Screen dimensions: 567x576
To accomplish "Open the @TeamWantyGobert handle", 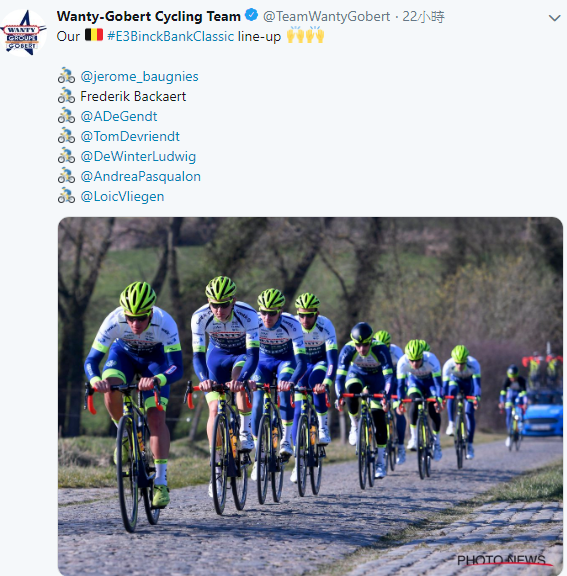I will coord(326,17).
